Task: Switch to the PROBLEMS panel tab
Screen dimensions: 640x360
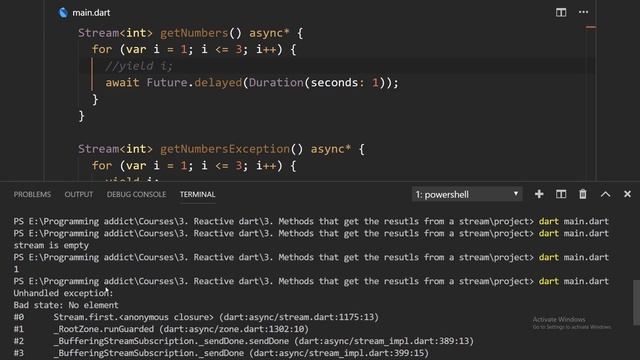Action: 32,194
